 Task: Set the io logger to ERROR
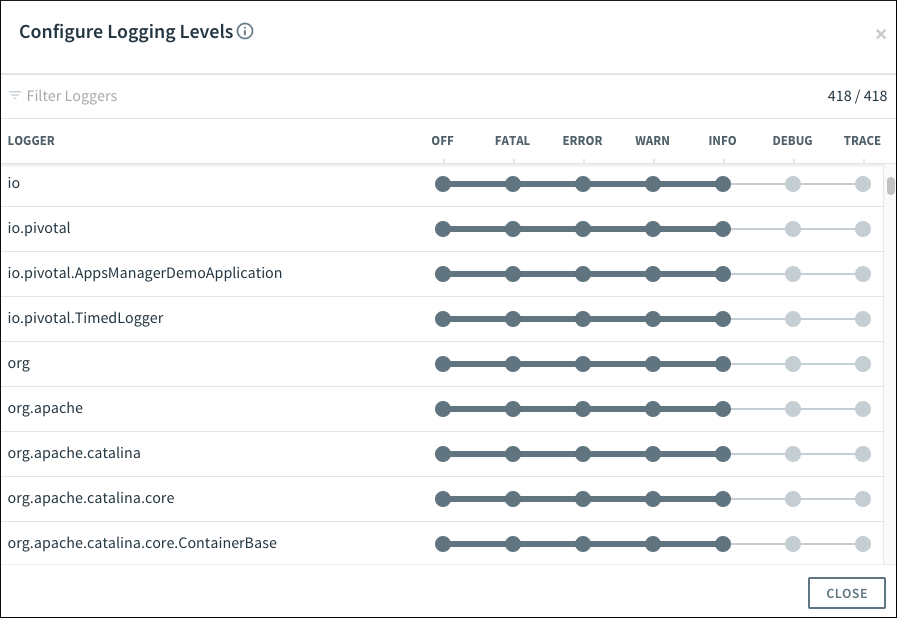click(583, 184)
